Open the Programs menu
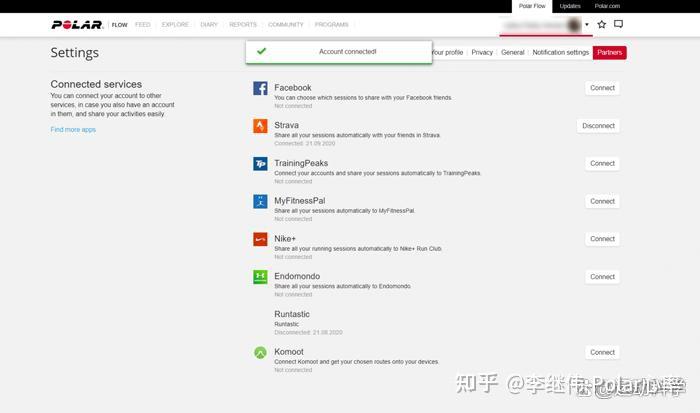 331,25
